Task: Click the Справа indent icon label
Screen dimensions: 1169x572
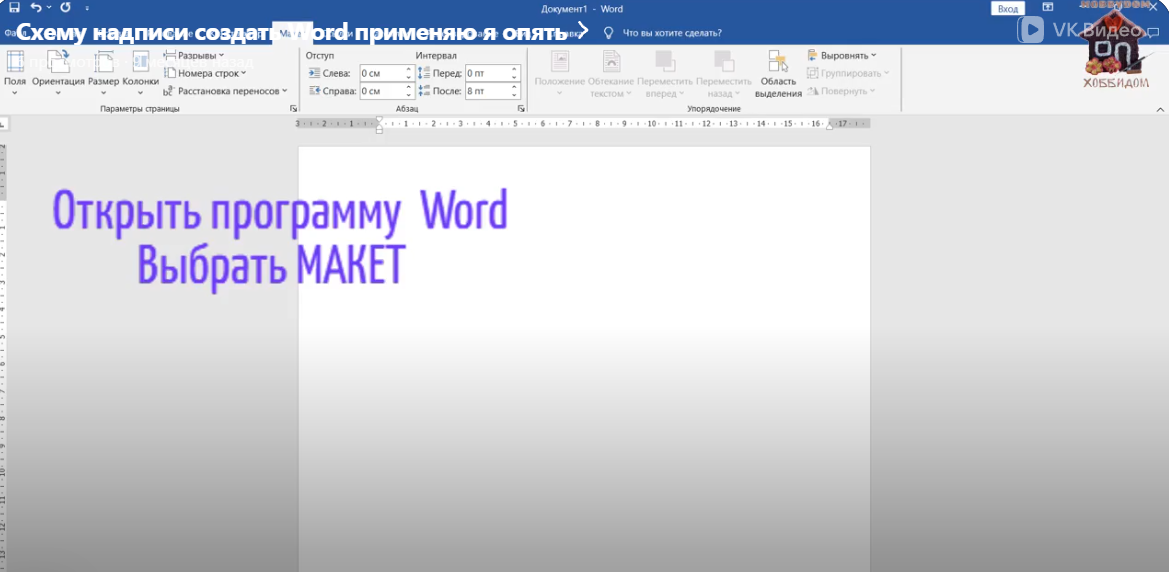Action: (x=332, y=91)
